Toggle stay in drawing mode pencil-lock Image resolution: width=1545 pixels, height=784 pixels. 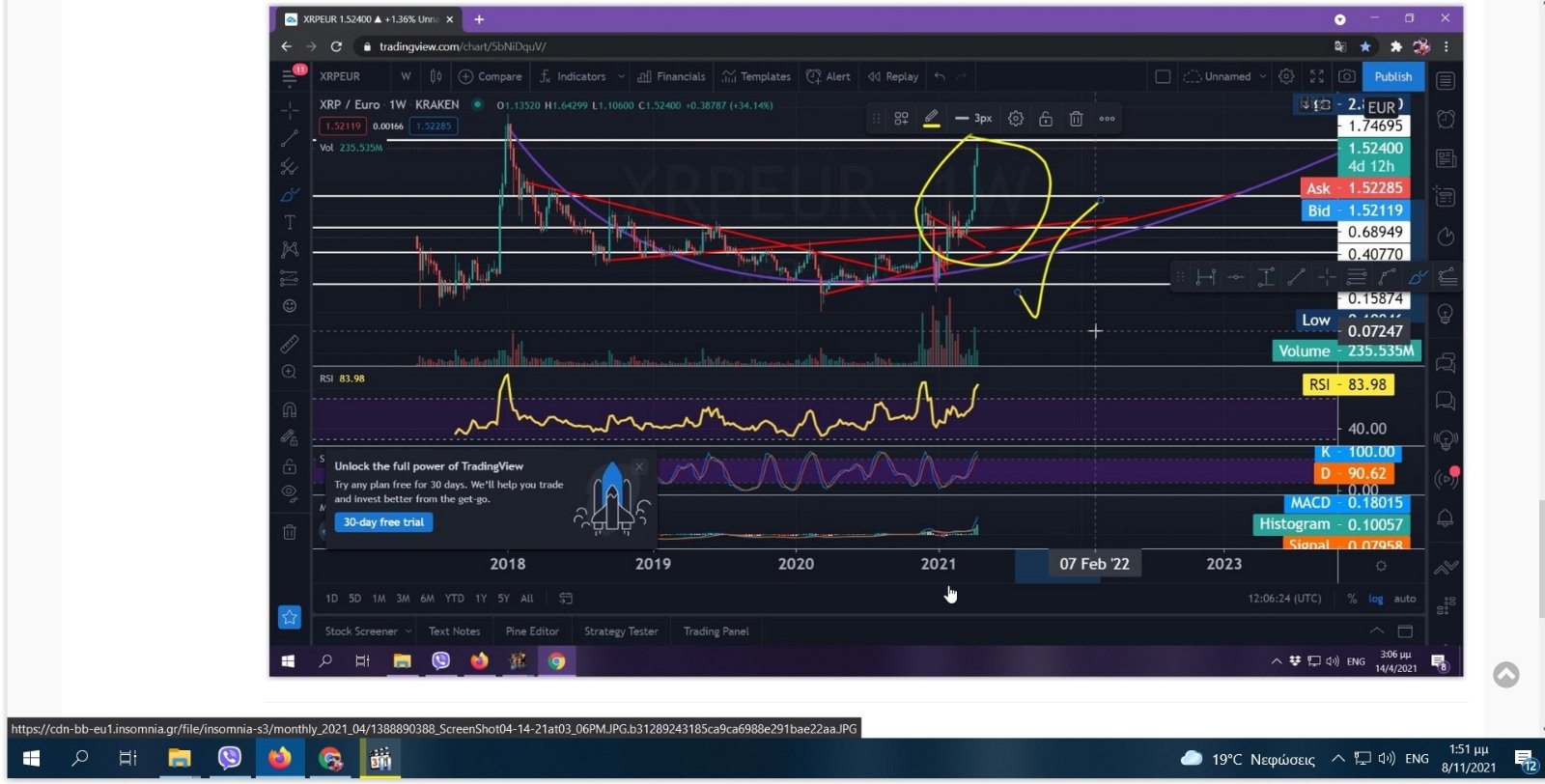[289, 437]
